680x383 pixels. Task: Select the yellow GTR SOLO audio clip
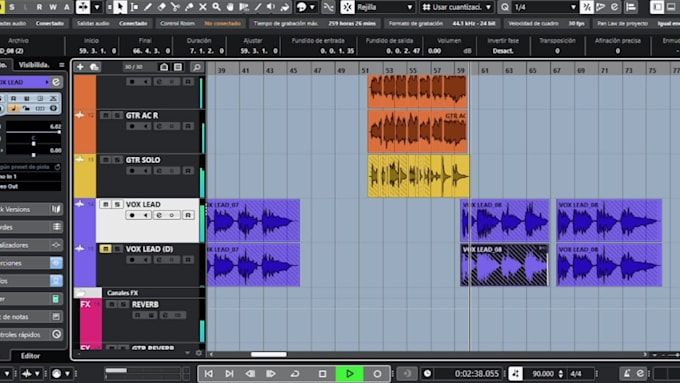coord(418,176)
